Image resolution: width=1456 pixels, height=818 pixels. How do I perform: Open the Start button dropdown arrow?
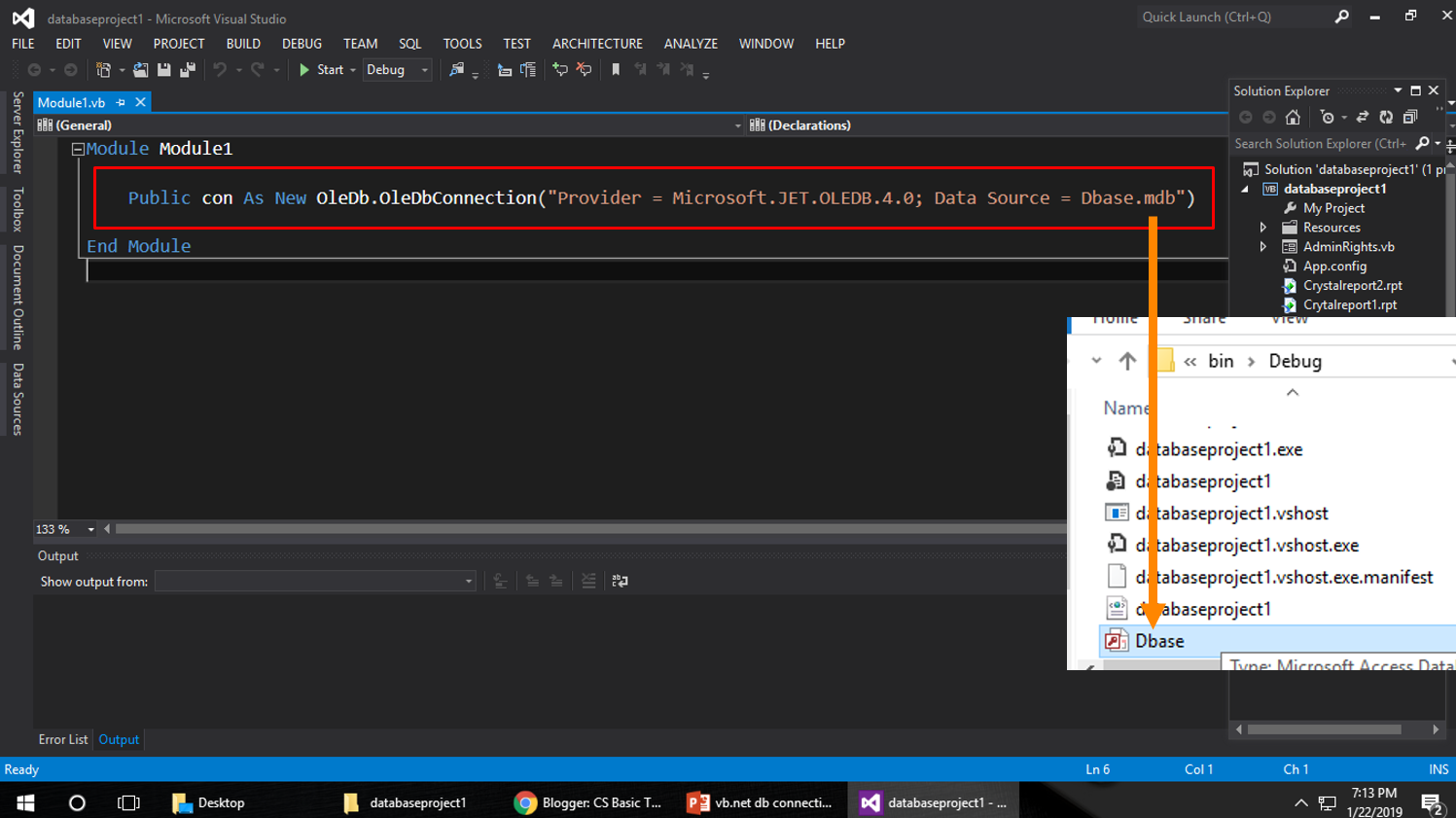(353, 70)
